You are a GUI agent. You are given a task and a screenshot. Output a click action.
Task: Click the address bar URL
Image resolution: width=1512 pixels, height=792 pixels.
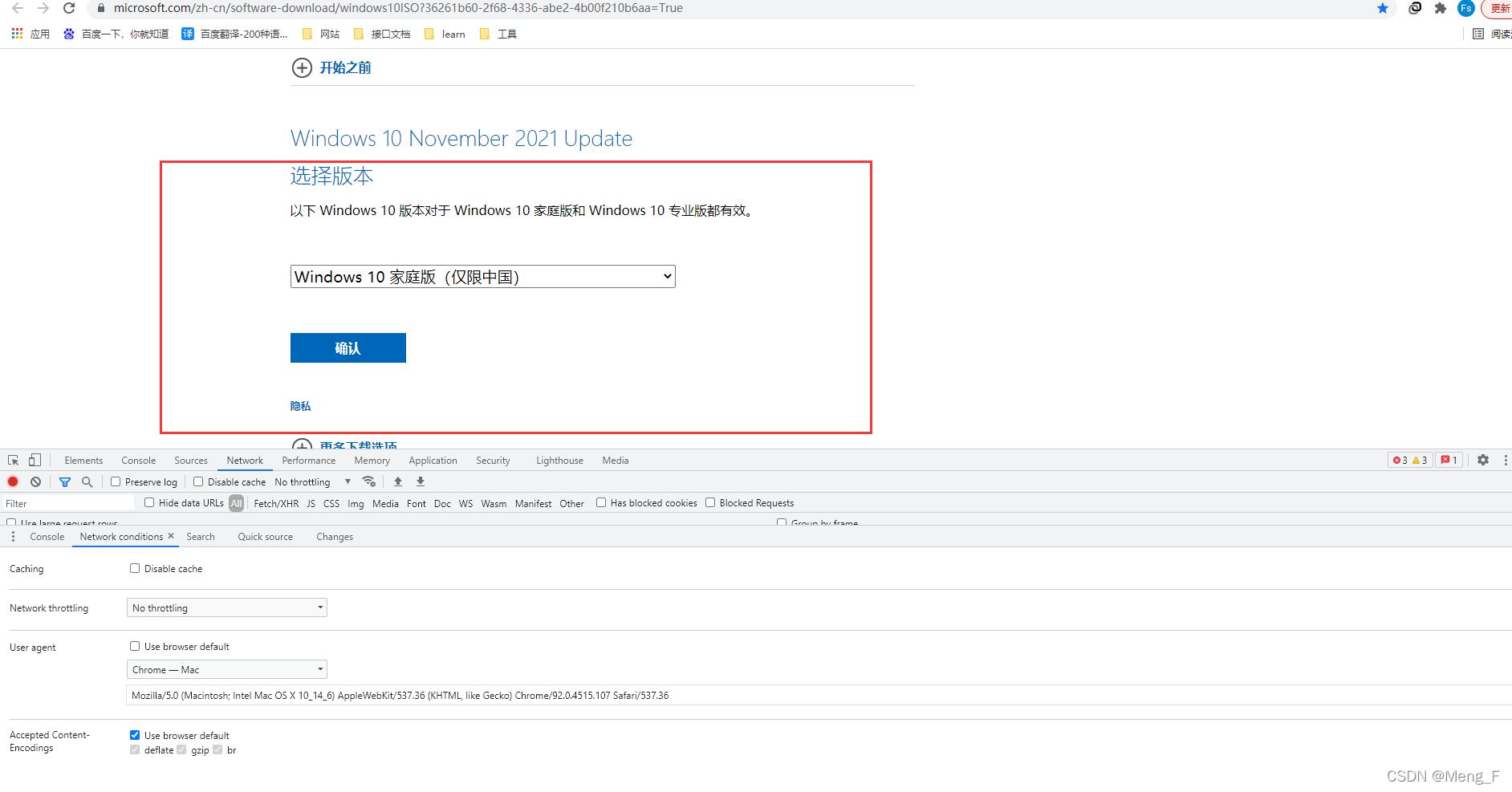point(398,8)
